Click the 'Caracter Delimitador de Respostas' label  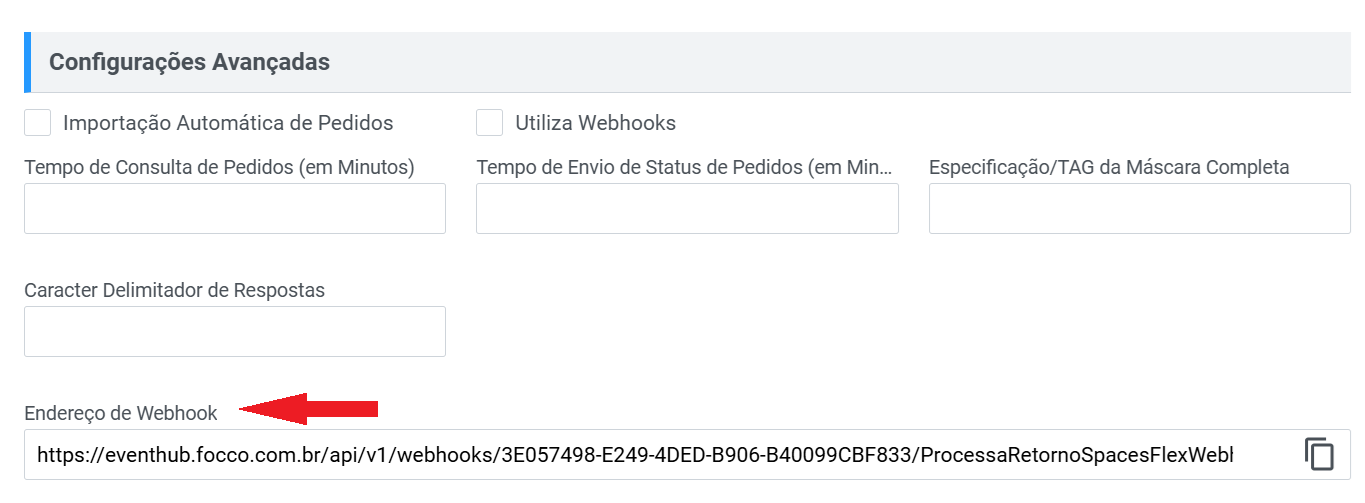click(175, 290)
